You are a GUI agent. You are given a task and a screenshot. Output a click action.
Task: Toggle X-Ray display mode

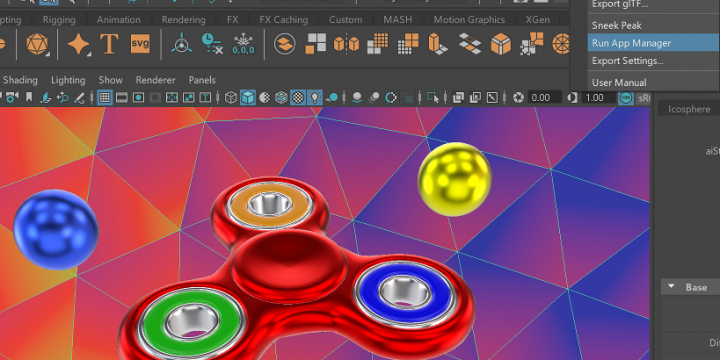458,97
